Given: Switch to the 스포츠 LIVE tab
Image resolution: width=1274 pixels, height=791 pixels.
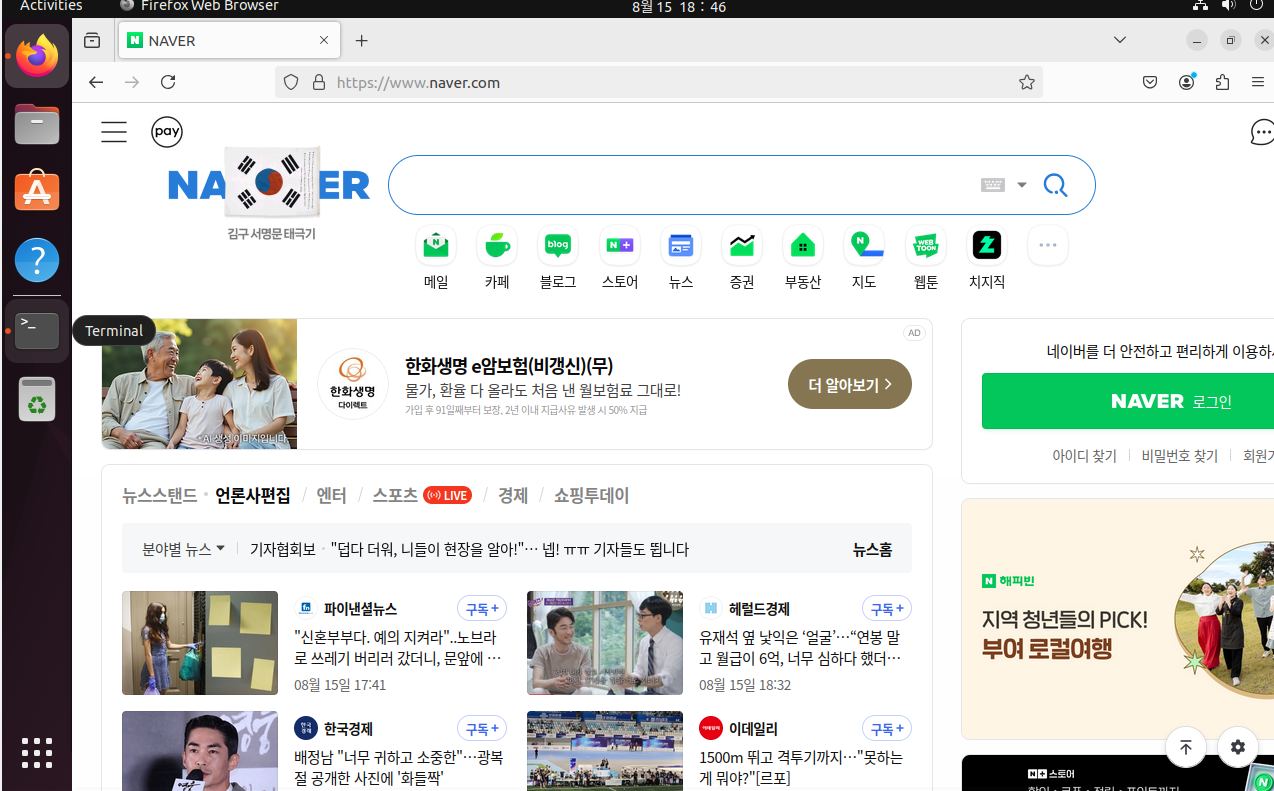Looking at the screenshot, I should pyautogui.click(x=422, y=495).
